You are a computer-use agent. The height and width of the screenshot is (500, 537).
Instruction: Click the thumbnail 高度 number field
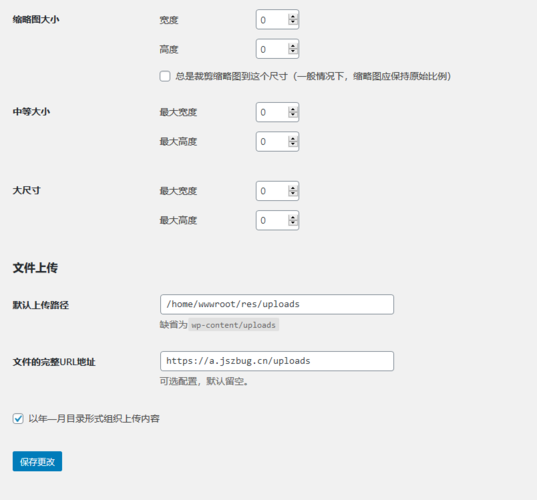[x=277, y=49]
